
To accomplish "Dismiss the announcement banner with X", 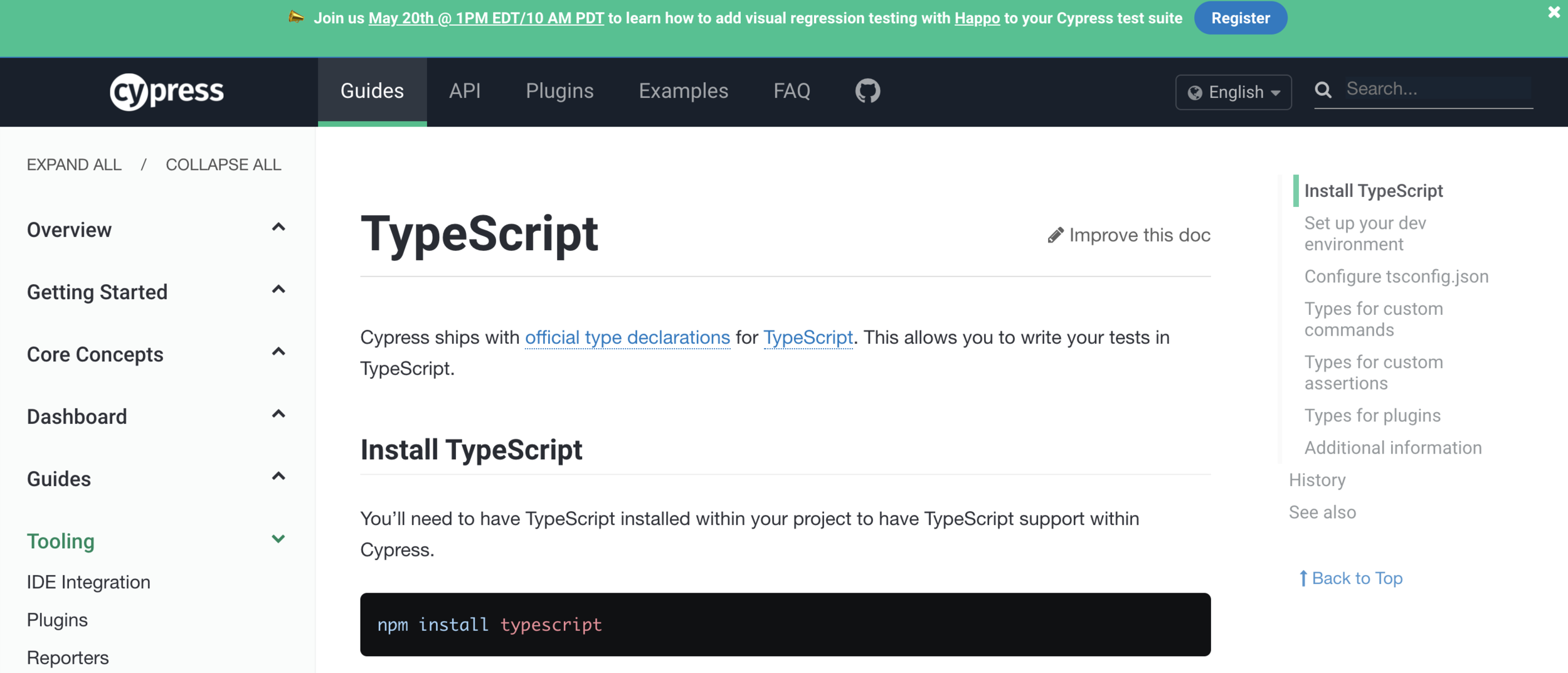I will coord(1554,12).
